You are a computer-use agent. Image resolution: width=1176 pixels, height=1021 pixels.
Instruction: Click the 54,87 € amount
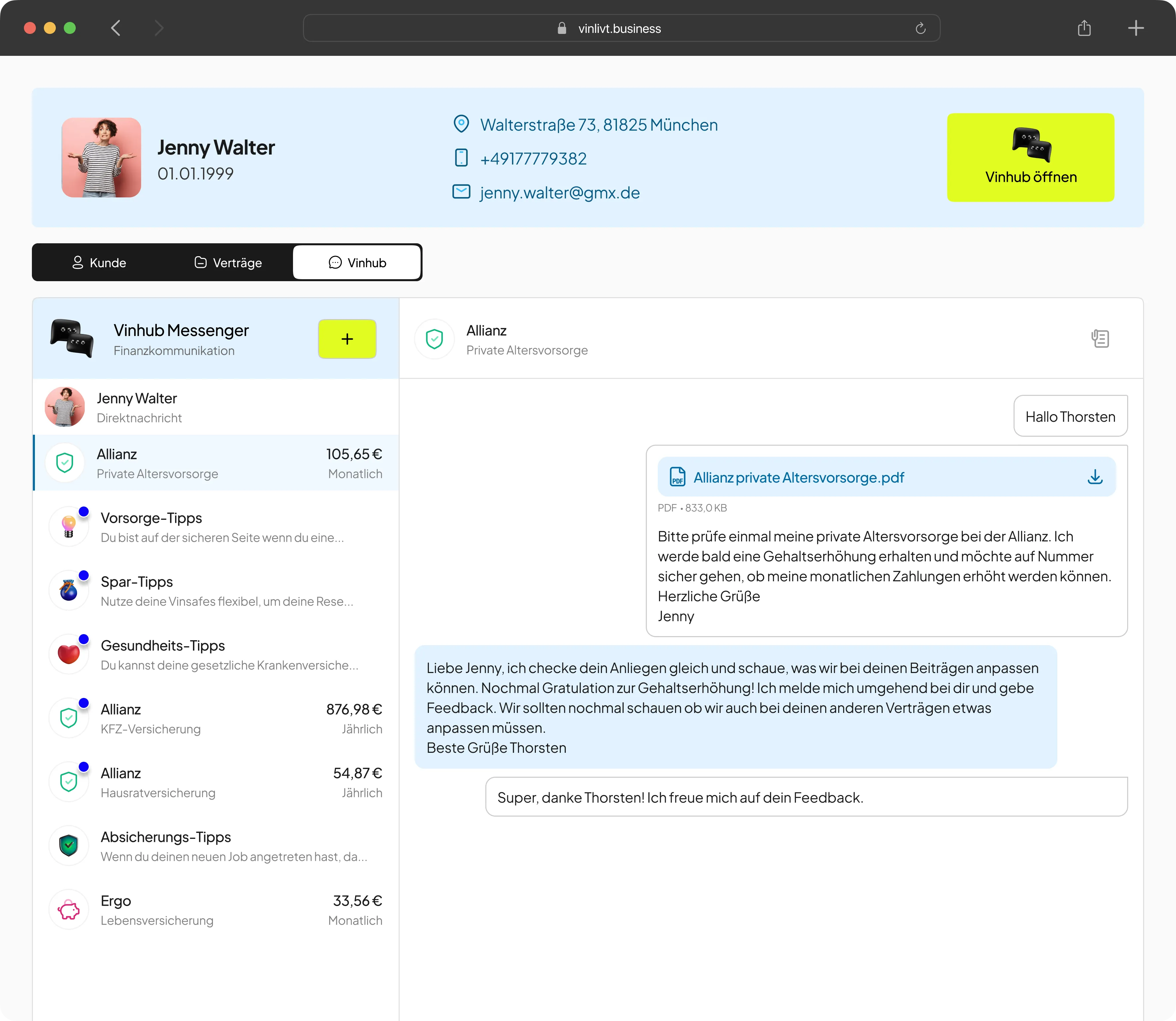pos(357,773)
